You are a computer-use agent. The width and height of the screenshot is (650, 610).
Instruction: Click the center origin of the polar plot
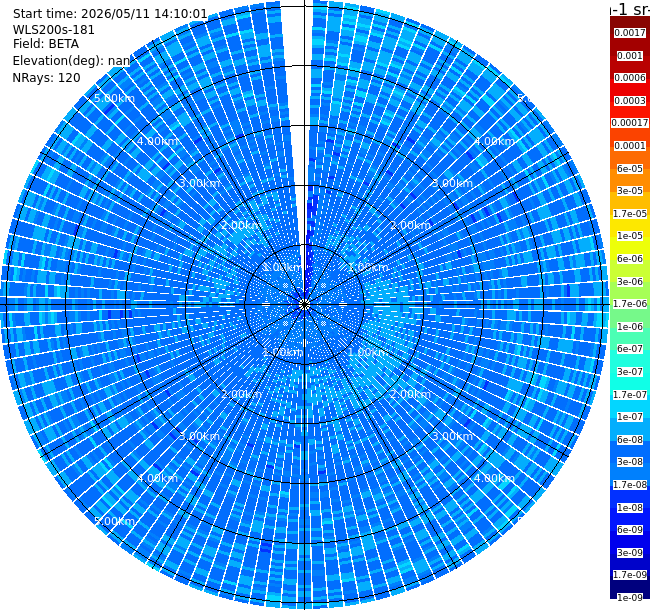[x=305, y=305]
